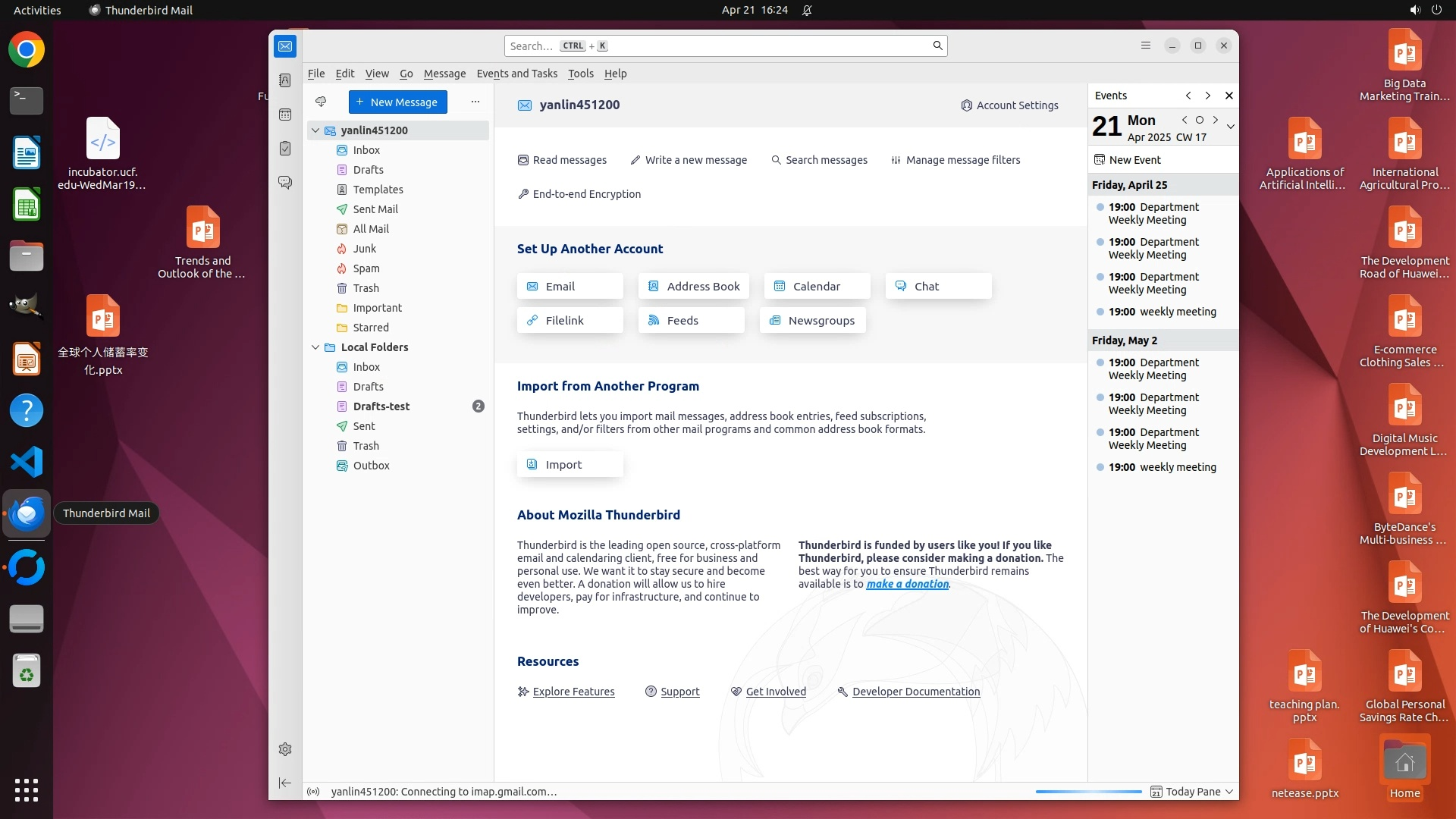This screenshot has height=819, width=1456.
Task: Select the Drafts-test folder
Action: [x=381, y=406]
